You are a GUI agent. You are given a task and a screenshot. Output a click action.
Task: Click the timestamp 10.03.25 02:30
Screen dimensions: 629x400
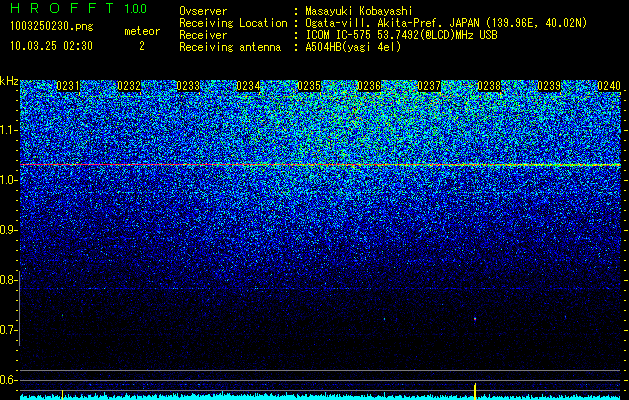coord(51,46)
